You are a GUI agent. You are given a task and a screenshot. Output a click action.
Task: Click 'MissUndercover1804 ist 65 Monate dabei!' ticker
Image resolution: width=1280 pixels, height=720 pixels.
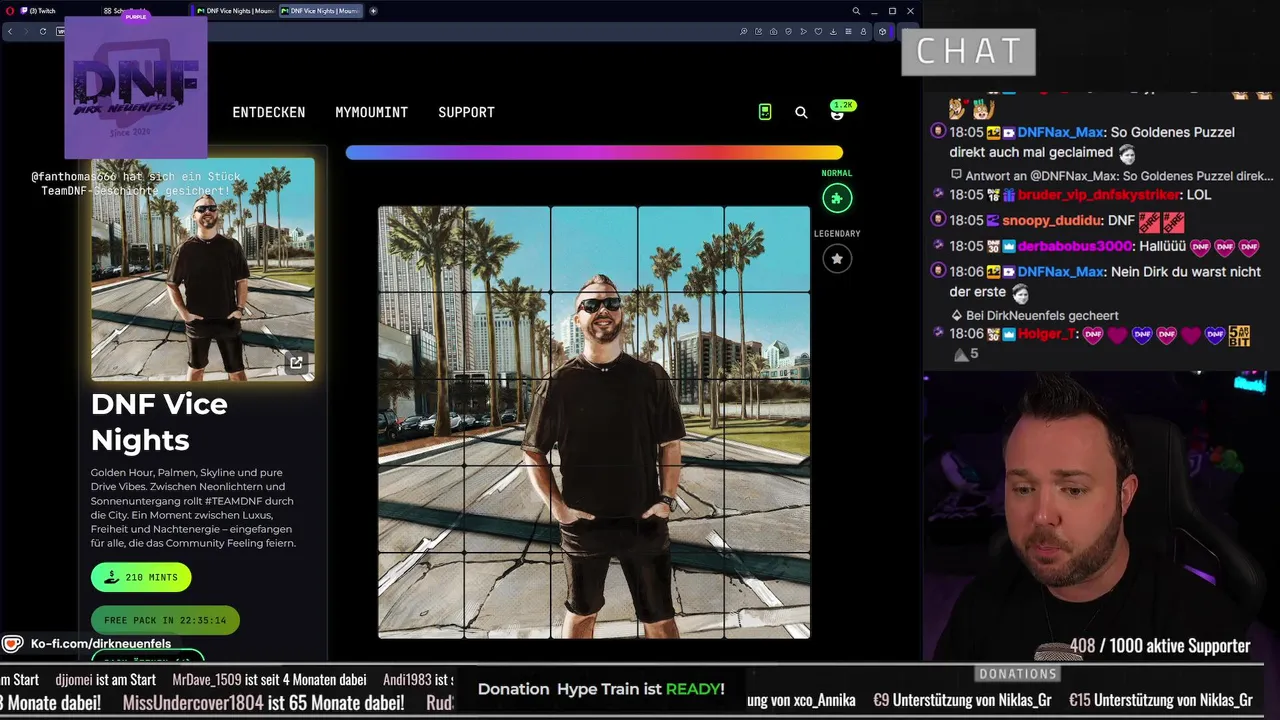(263, 702)
